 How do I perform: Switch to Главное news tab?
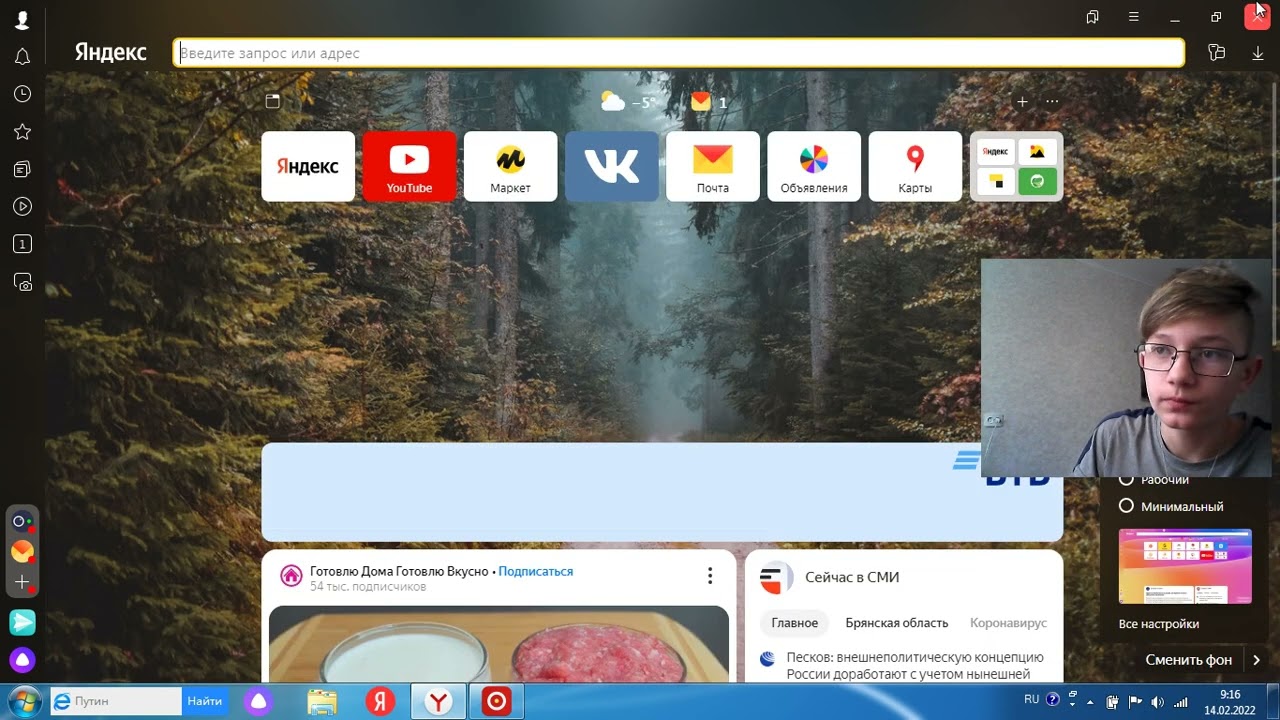point(795,623)
